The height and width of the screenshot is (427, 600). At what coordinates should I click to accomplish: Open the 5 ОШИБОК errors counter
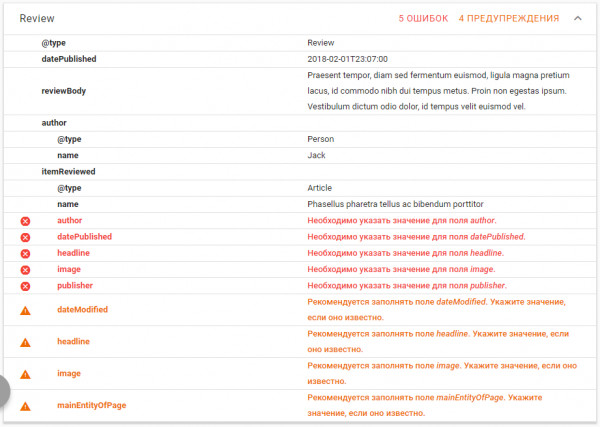coord(423,18)
